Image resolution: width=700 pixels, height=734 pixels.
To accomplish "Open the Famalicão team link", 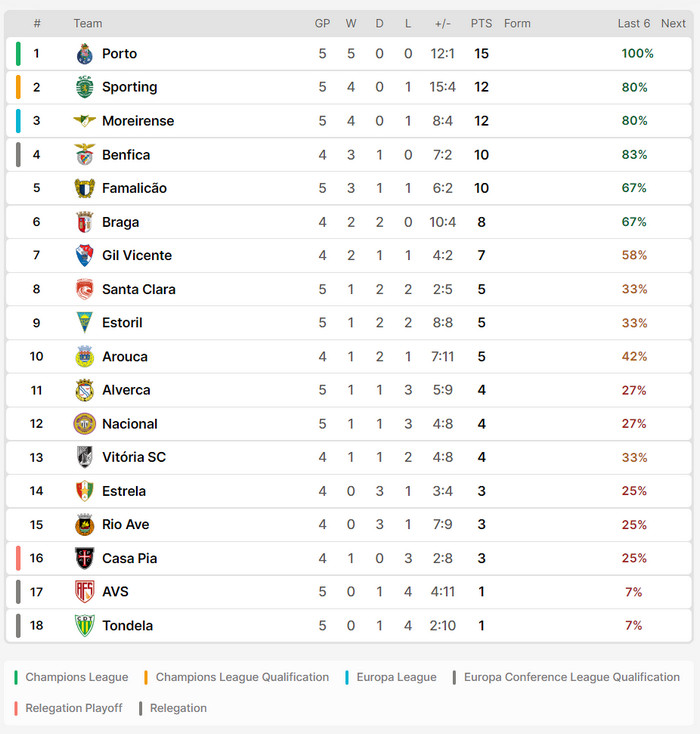I will [134, 188].
